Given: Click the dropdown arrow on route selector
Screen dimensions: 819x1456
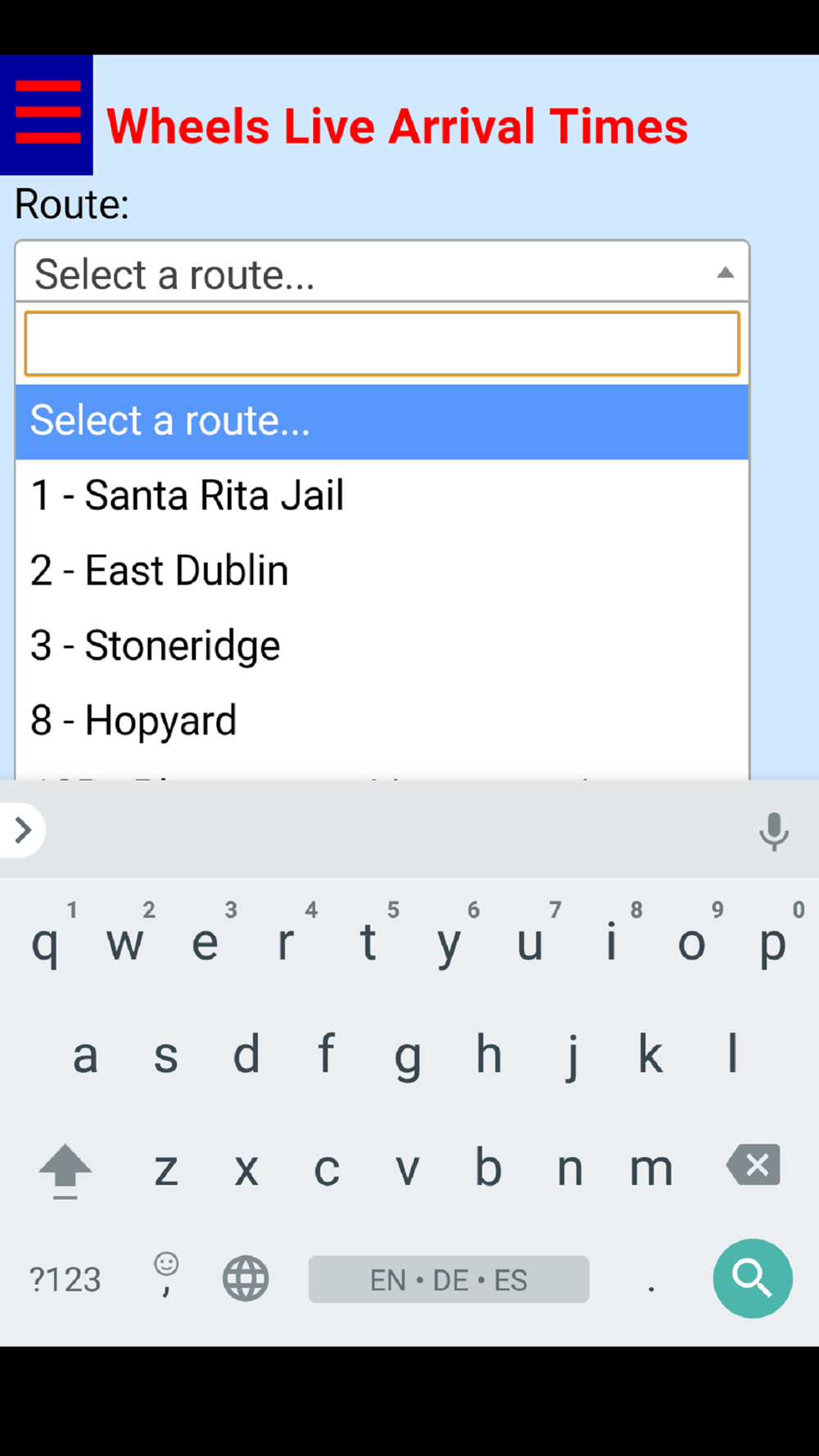Looking at the screenshot, I should coord(725,273).
